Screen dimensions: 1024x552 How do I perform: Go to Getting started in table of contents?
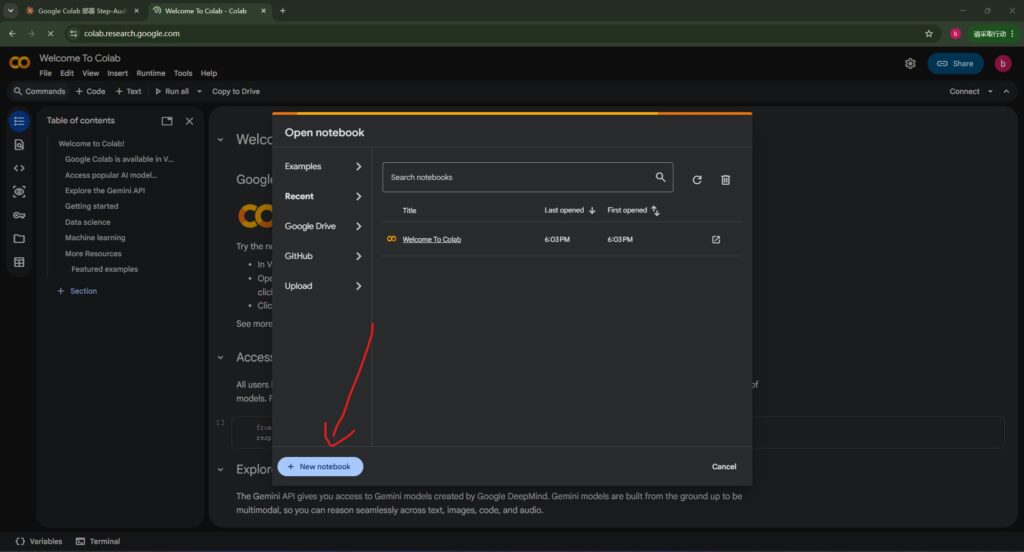click(x=91, y=206)
